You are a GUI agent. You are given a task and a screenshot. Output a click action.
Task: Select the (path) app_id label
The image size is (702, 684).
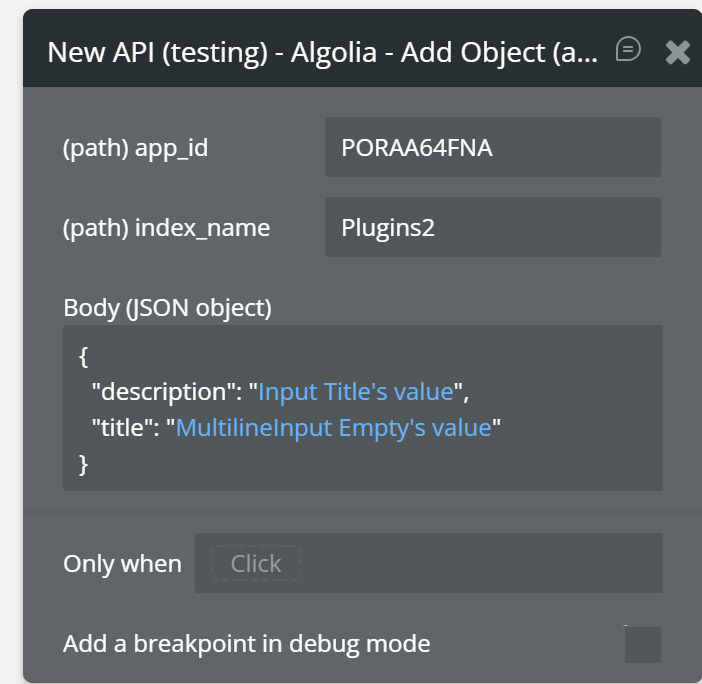[x=135, y=148]
